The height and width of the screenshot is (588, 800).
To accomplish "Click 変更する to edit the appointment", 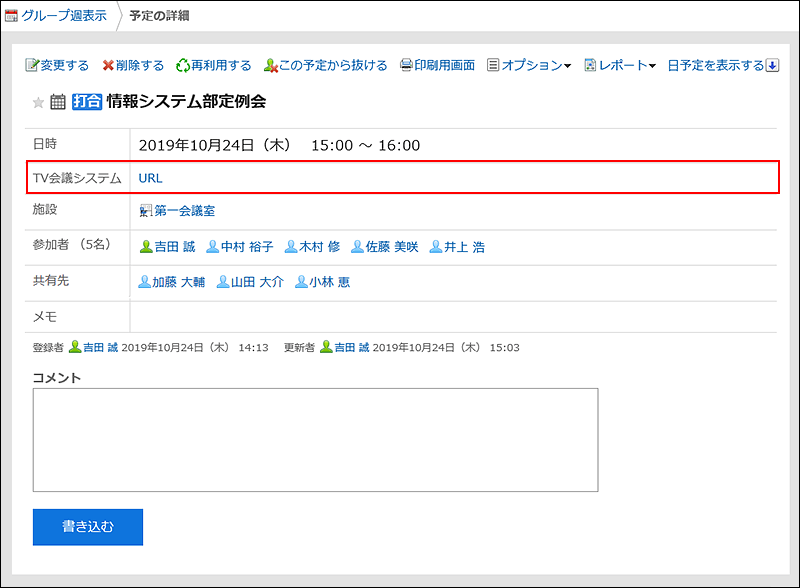I will [64, 65].
